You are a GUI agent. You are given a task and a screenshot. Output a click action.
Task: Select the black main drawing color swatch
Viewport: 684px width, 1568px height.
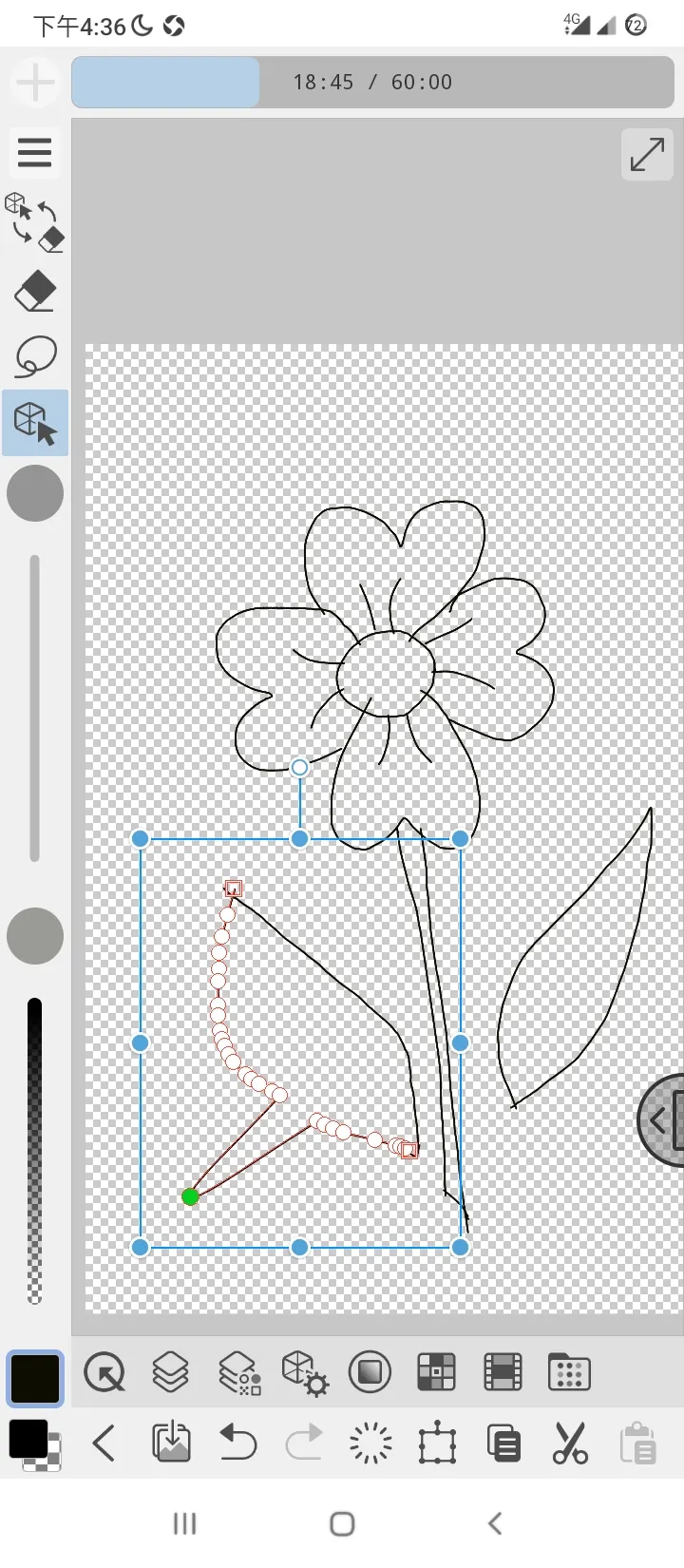35,1379
